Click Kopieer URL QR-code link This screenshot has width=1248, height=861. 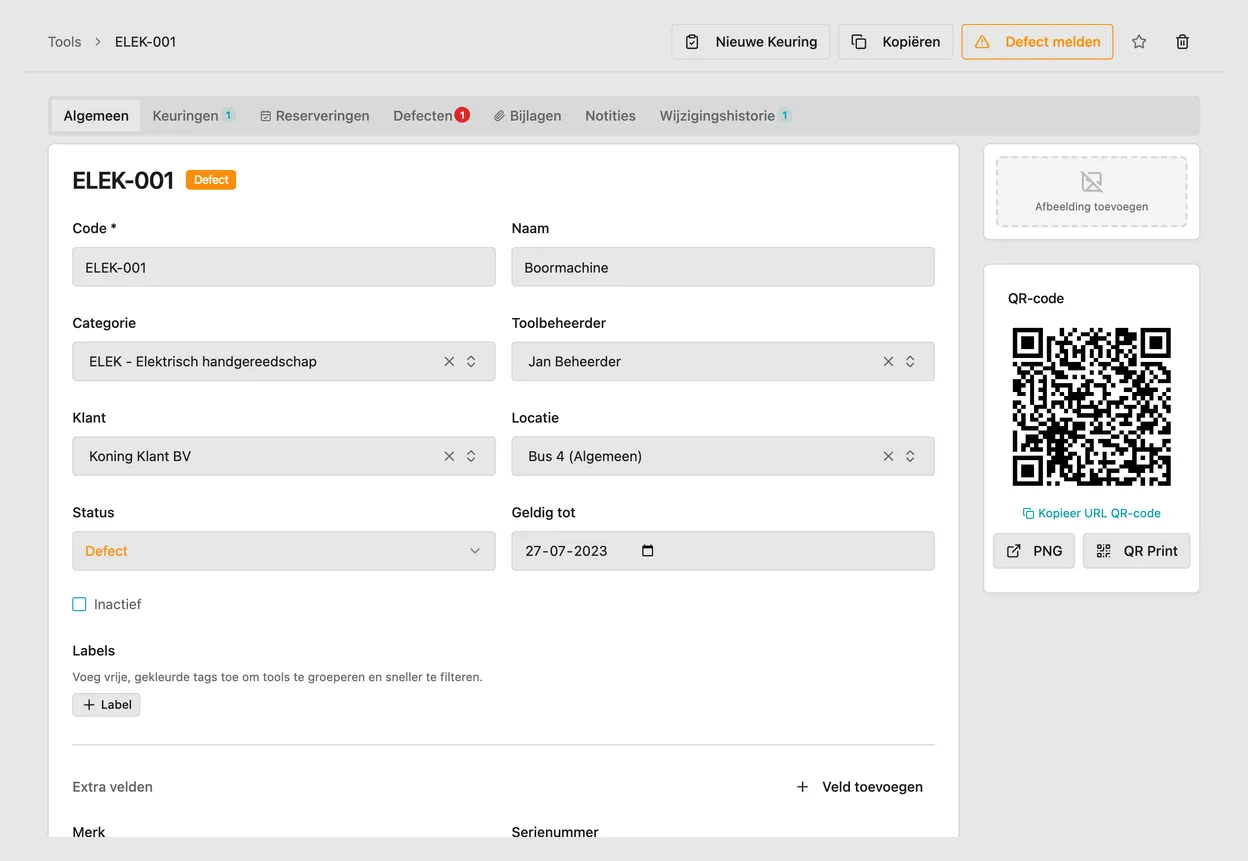[1091, 513]
